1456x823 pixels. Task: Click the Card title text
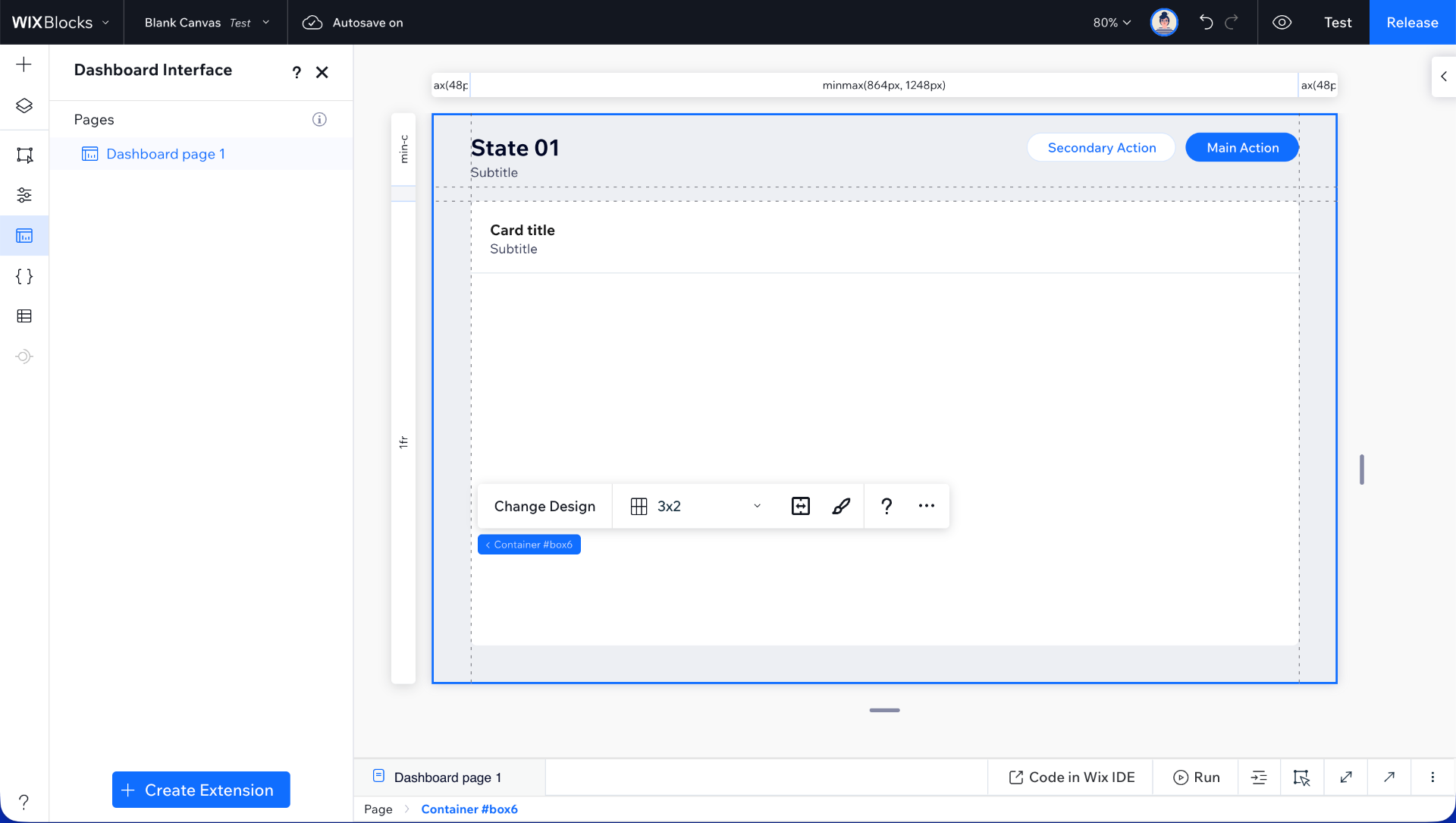522,230
